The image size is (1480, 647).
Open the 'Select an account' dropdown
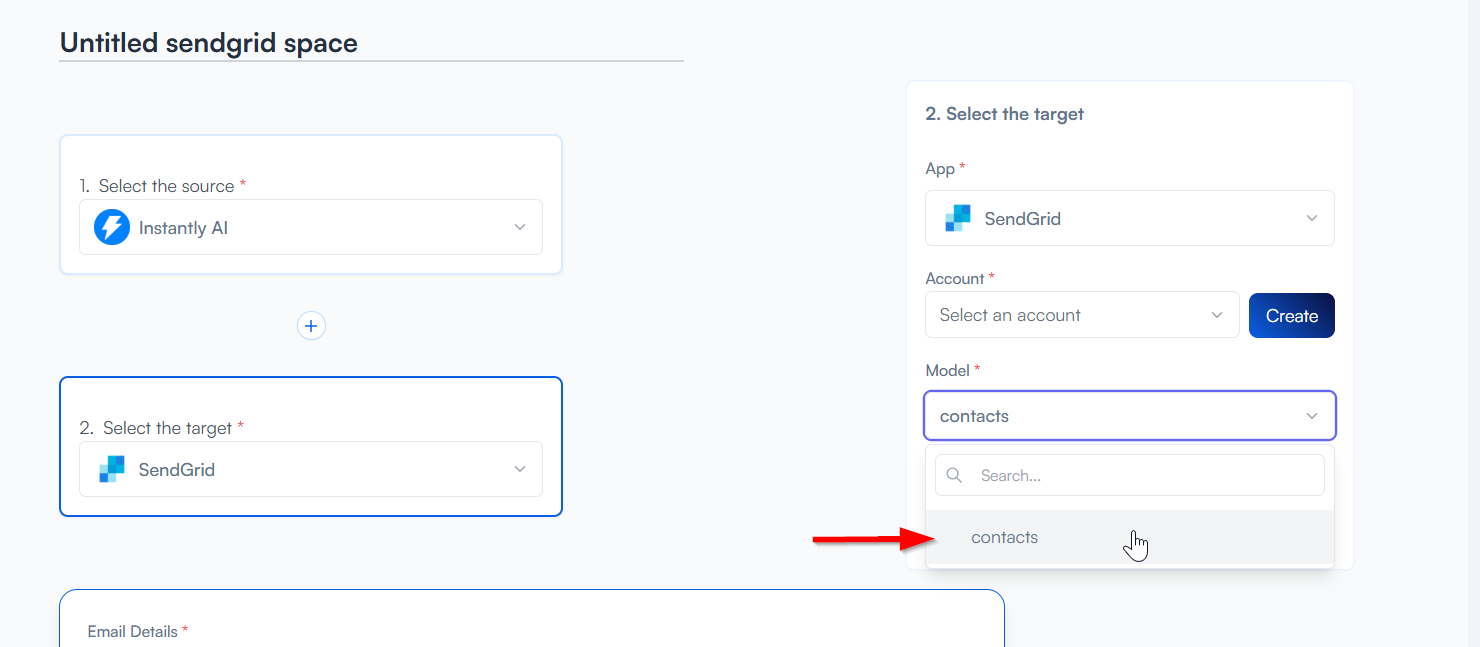[1069, 315]
